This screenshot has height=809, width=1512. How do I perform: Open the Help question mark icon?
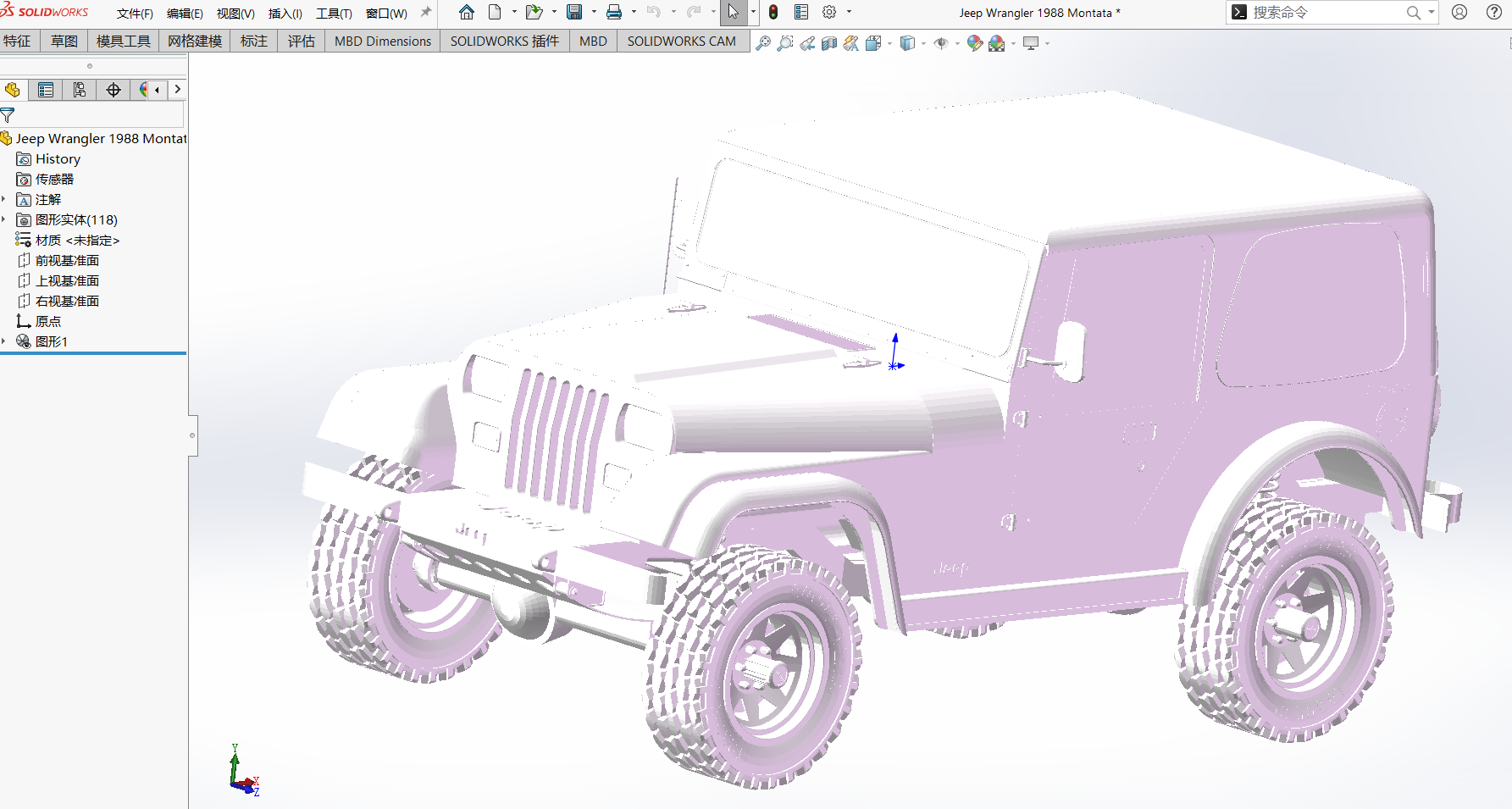click(x=1494, y=12)
